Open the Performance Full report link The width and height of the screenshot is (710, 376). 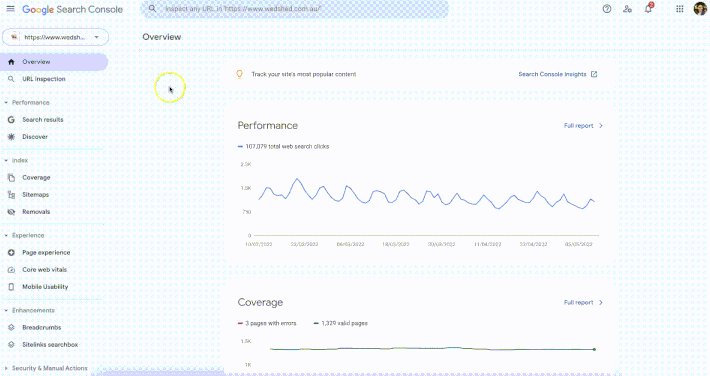583,125
